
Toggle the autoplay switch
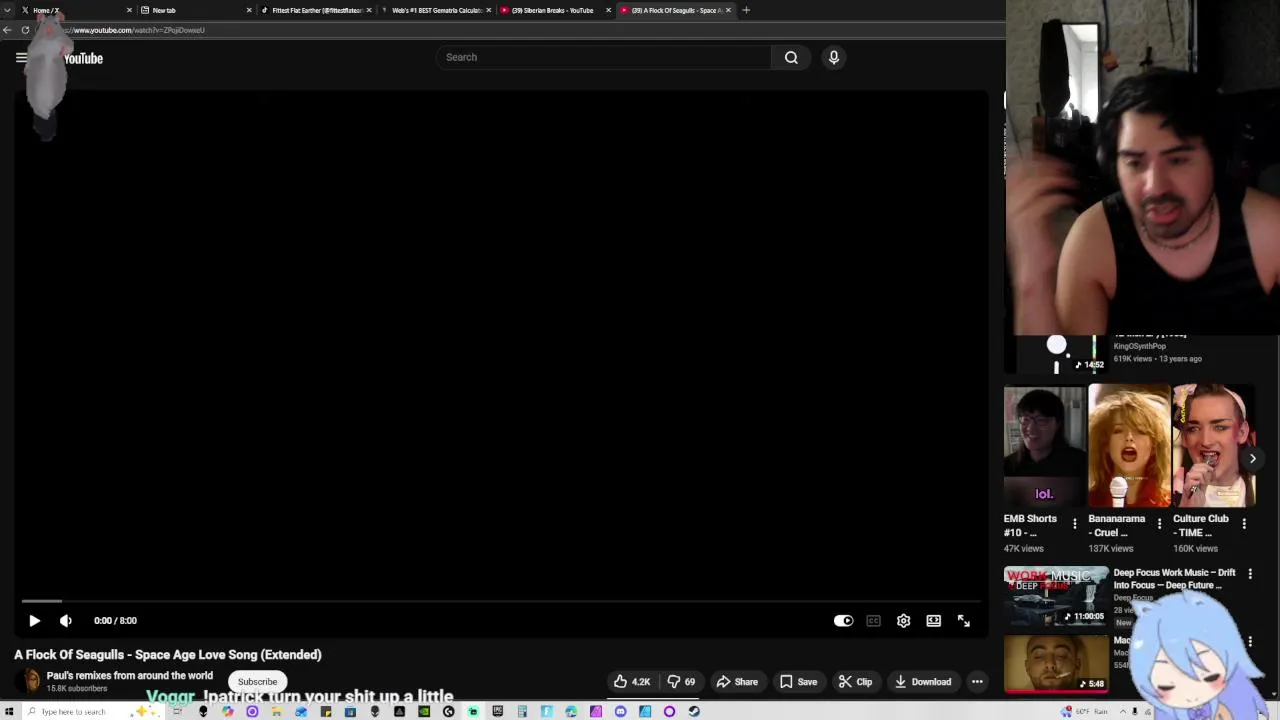pos(843,620)
